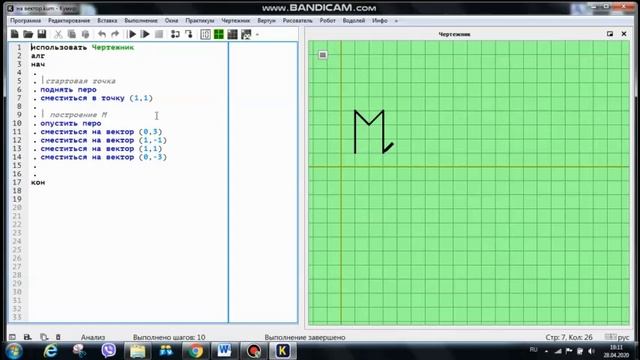Click line 'сместиться на вектор (0,-3)'

coord(104,157)
